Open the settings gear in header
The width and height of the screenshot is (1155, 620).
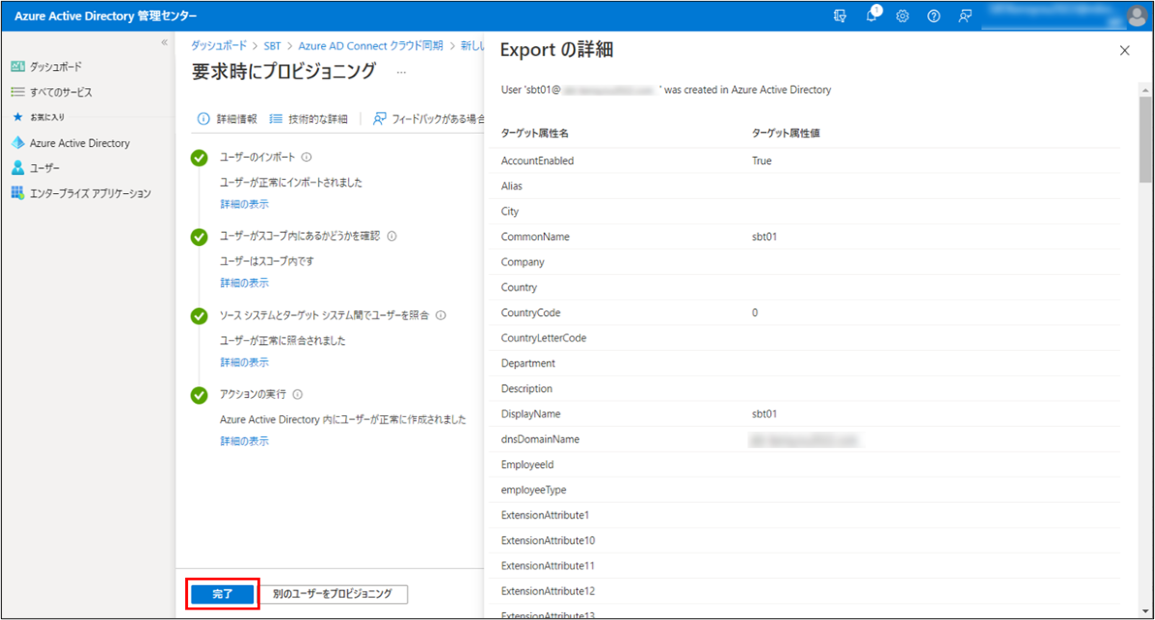[x=902, y=16]
